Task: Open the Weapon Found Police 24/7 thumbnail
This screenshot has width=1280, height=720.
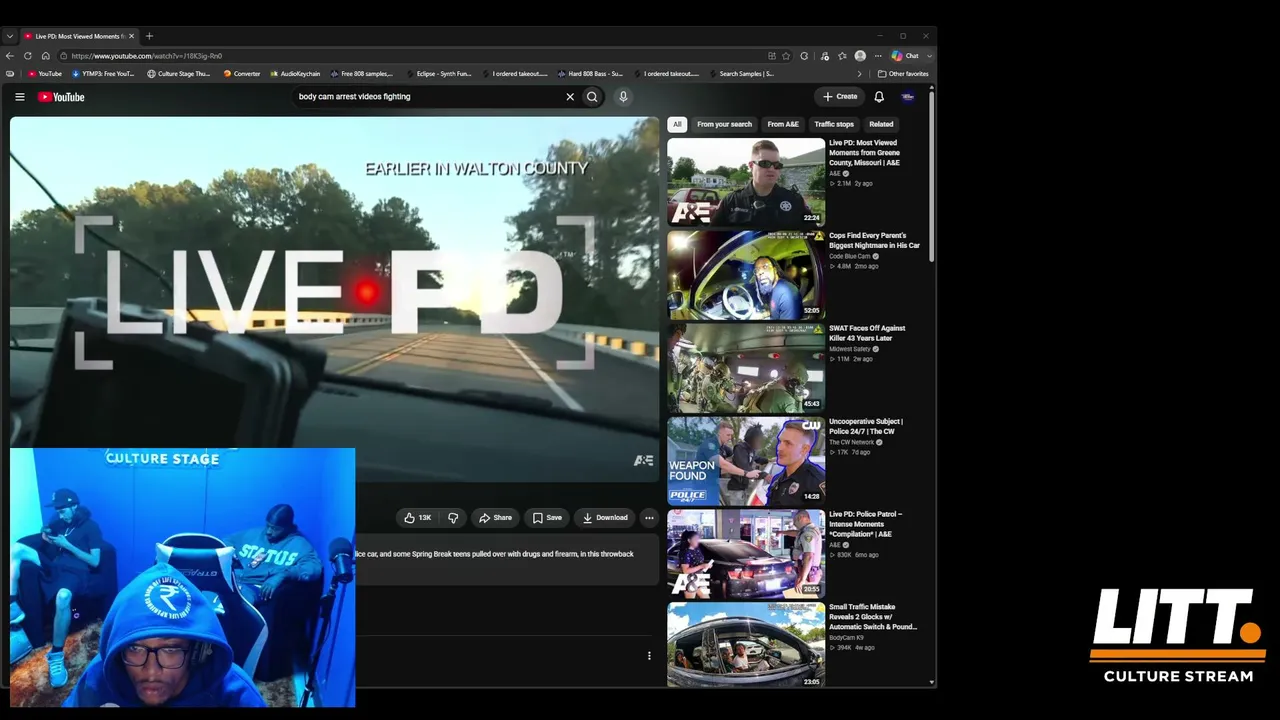Action: pos(746,461)
